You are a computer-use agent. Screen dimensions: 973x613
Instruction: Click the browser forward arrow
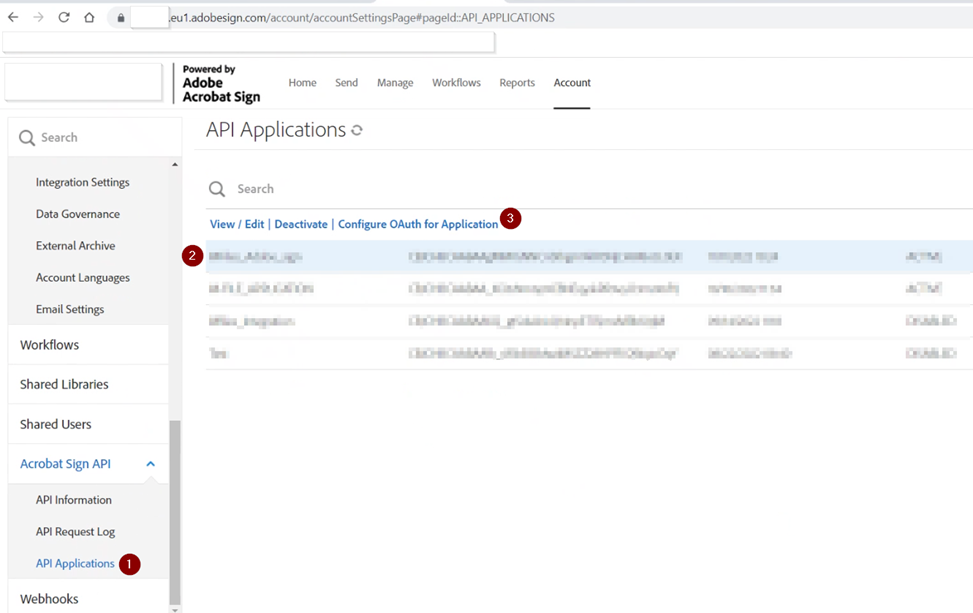click(x=38, y=17)
